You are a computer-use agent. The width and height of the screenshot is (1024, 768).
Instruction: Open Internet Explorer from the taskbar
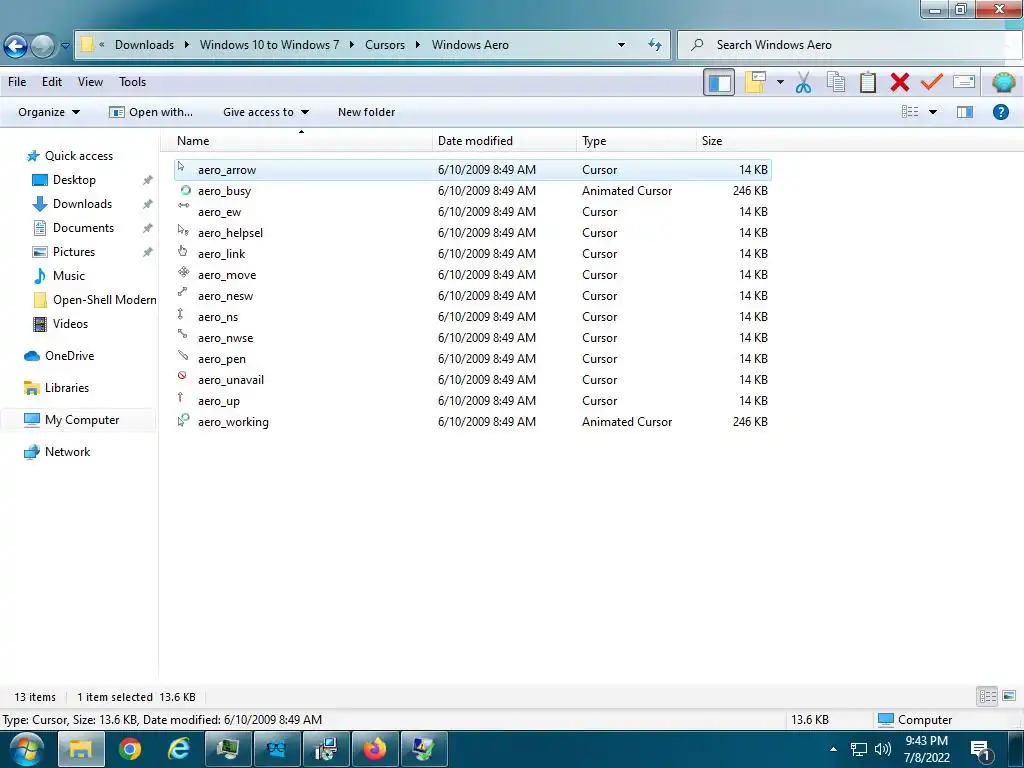point(178,749)
